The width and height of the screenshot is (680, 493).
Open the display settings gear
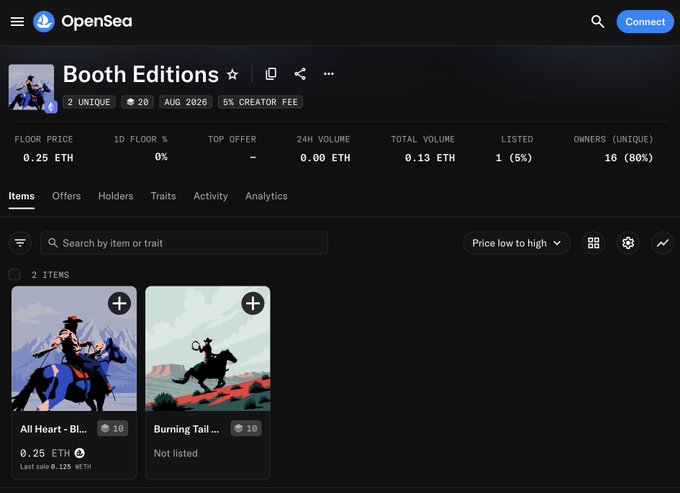click(x=628, y=243)
